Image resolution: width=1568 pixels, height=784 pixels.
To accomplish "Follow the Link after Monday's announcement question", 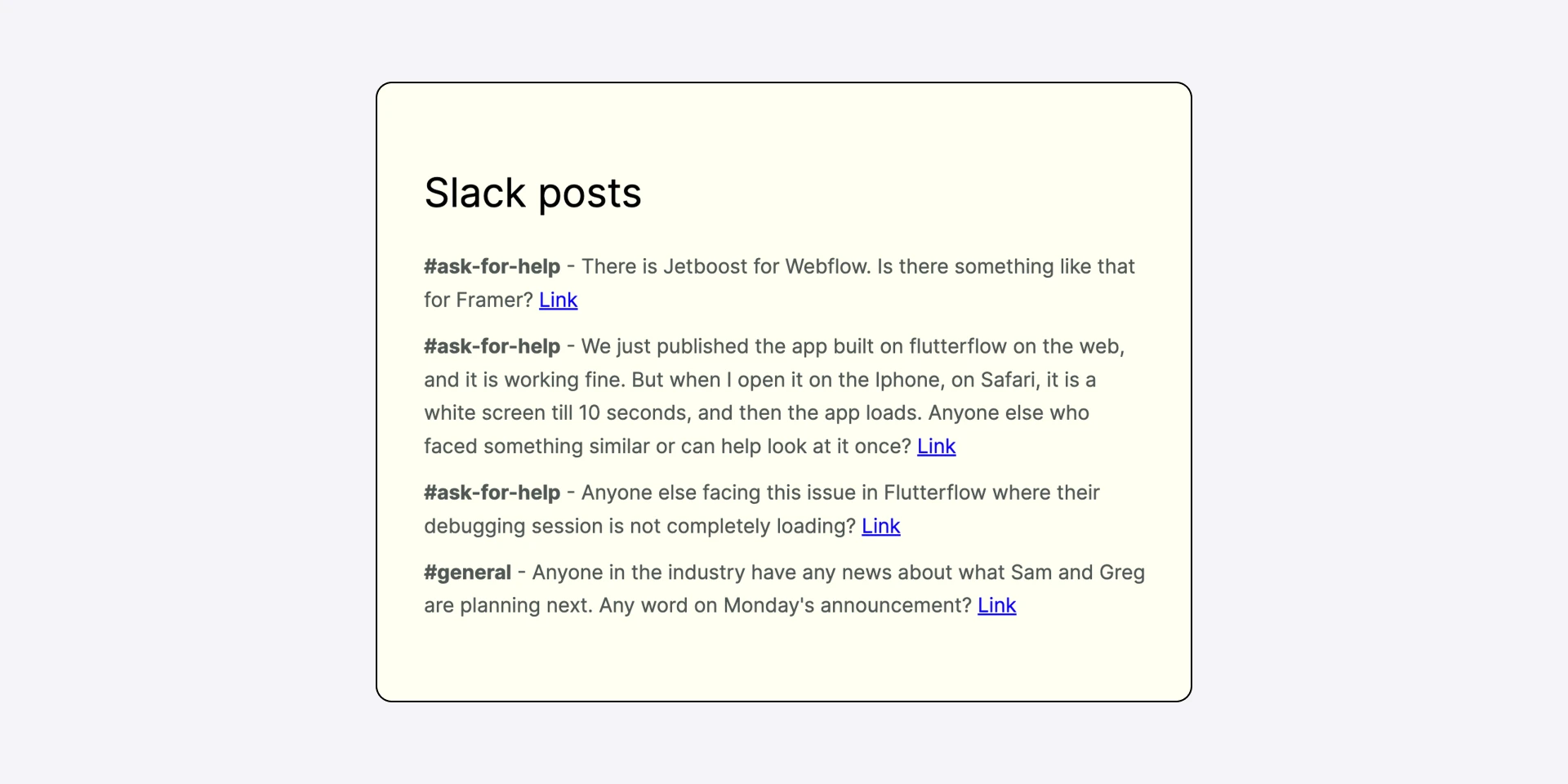I will [996, 606].
